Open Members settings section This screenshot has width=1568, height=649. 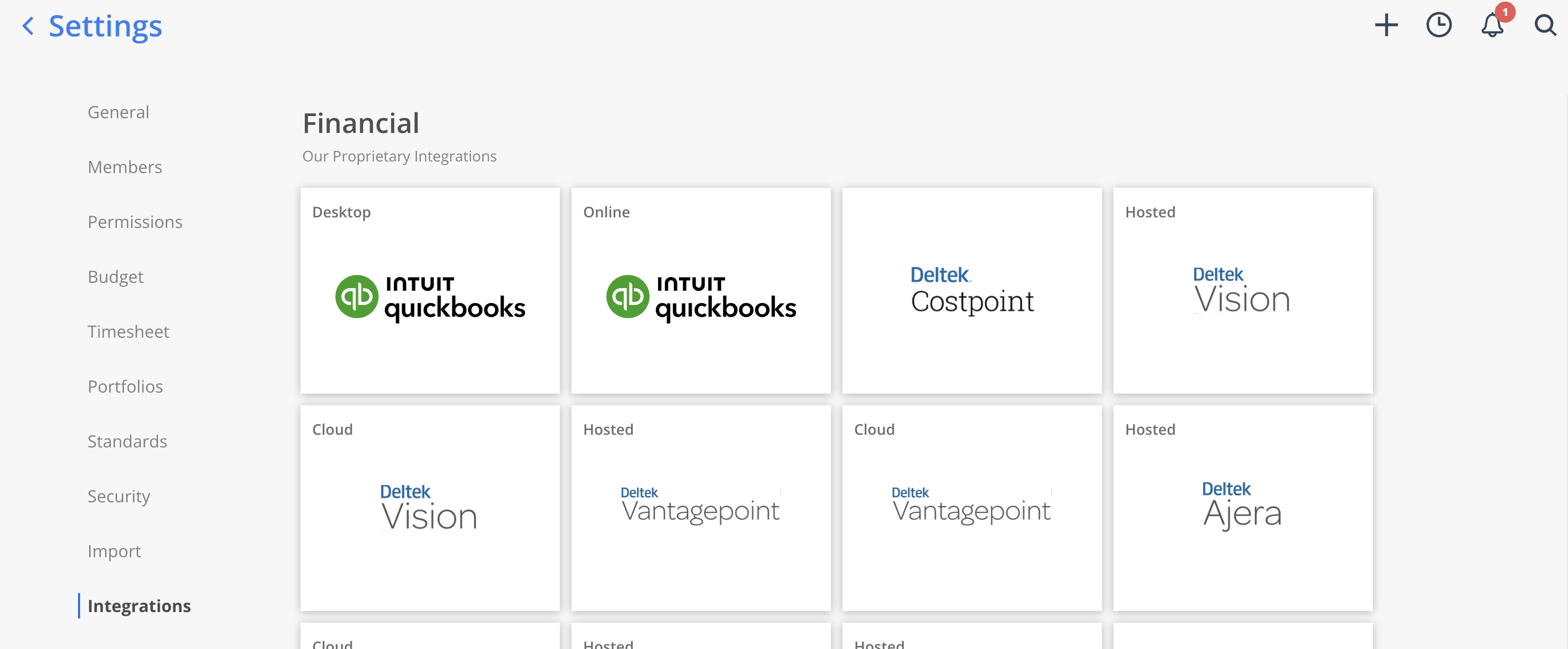125,167
